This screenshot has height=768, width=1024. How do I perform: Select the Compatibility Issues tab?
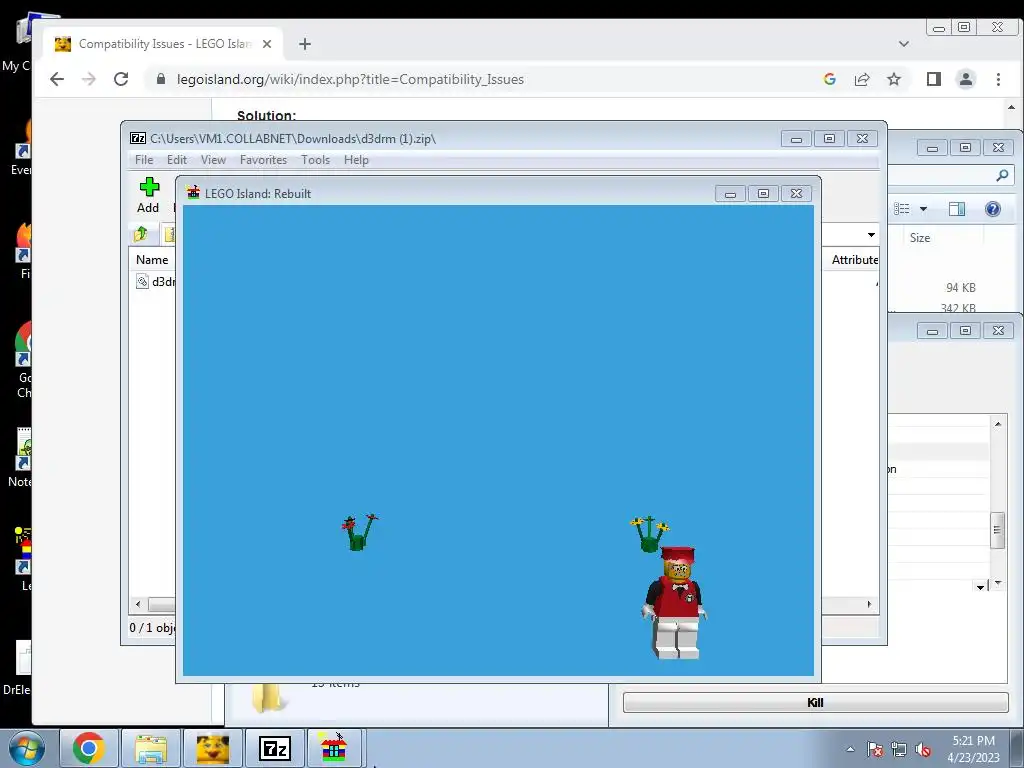(x=163, y=44)
